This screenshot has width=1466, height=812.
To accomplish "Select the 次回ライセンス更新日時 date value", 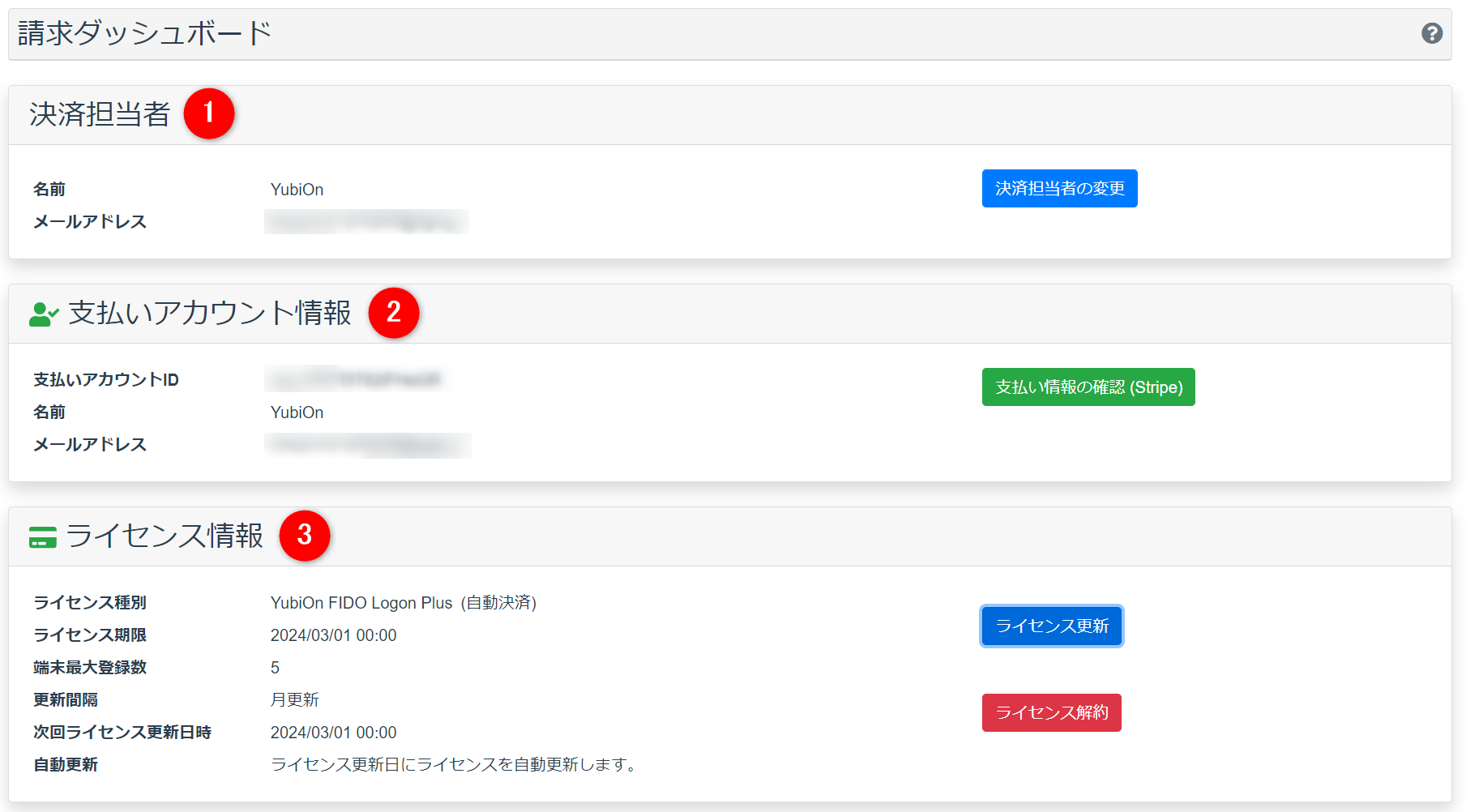I will (x=333, y=733).
